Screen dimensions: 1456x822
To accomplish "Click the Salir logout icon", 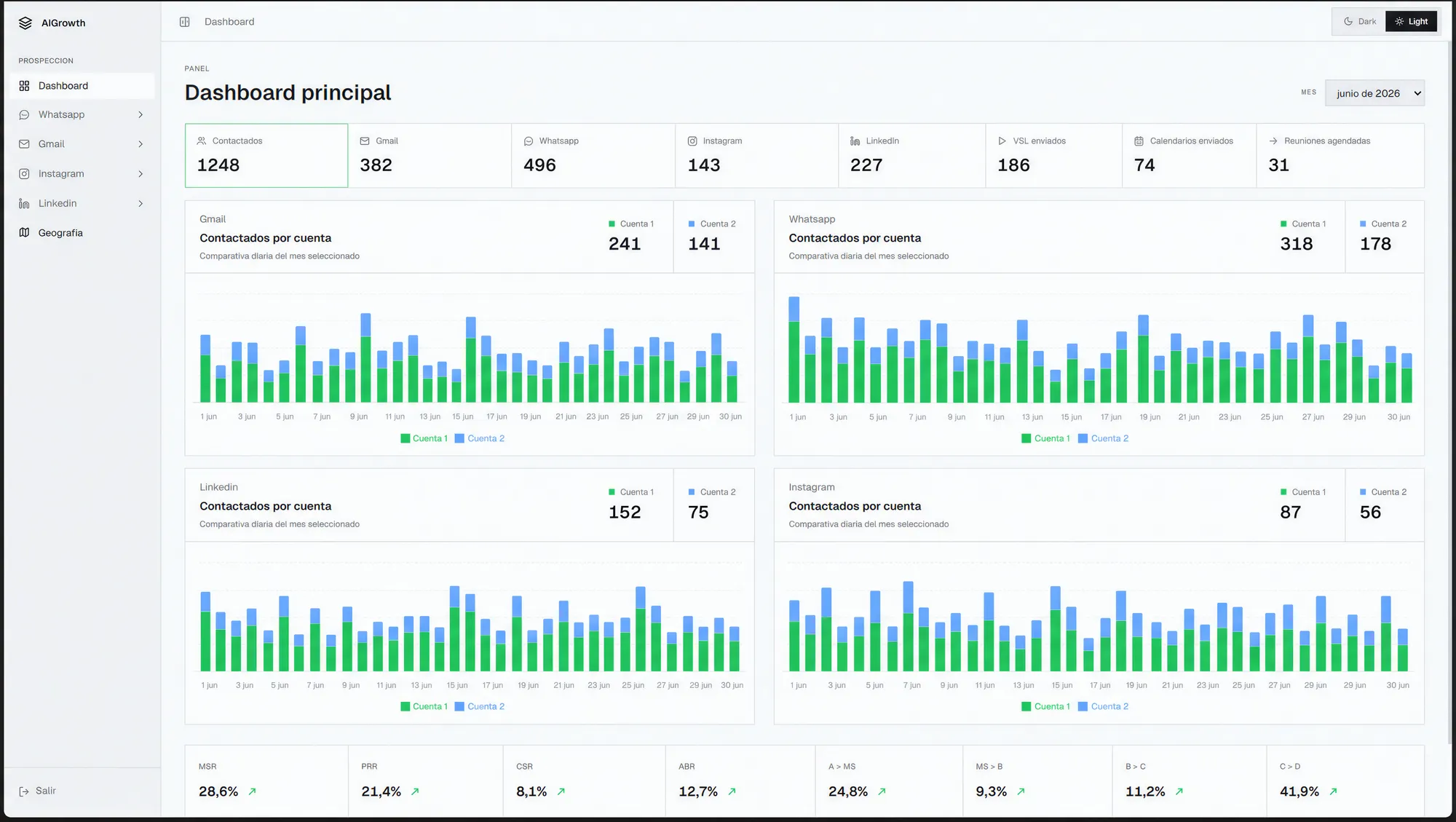I will coord(24,791).
